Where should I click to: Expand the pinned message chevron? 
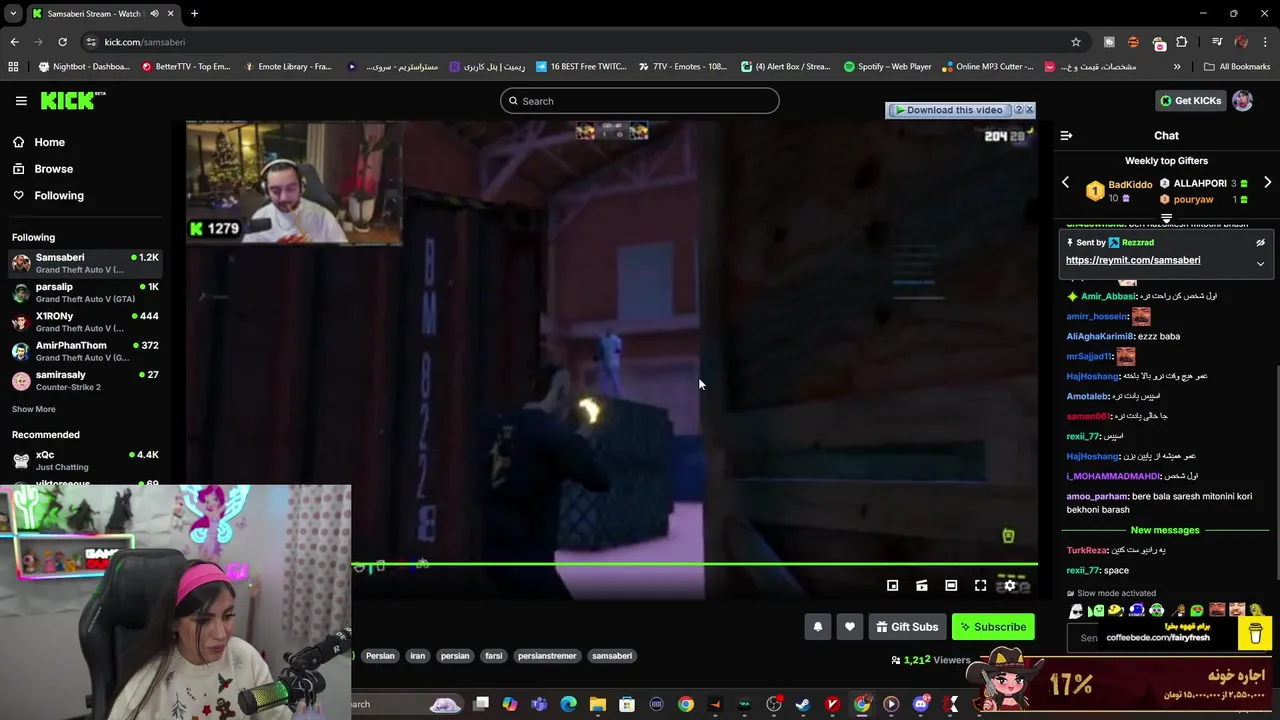pyautogui.click(x=1260, y=264)
